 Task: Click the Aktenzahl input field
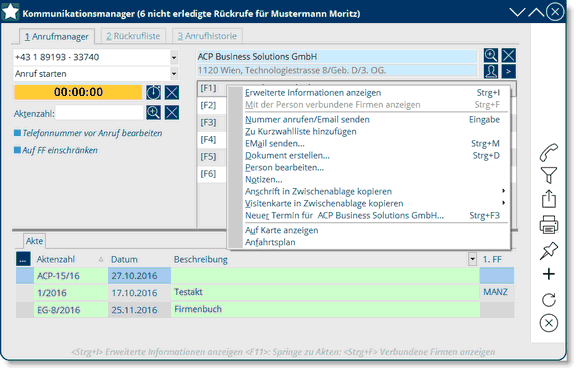coord(99,113)
